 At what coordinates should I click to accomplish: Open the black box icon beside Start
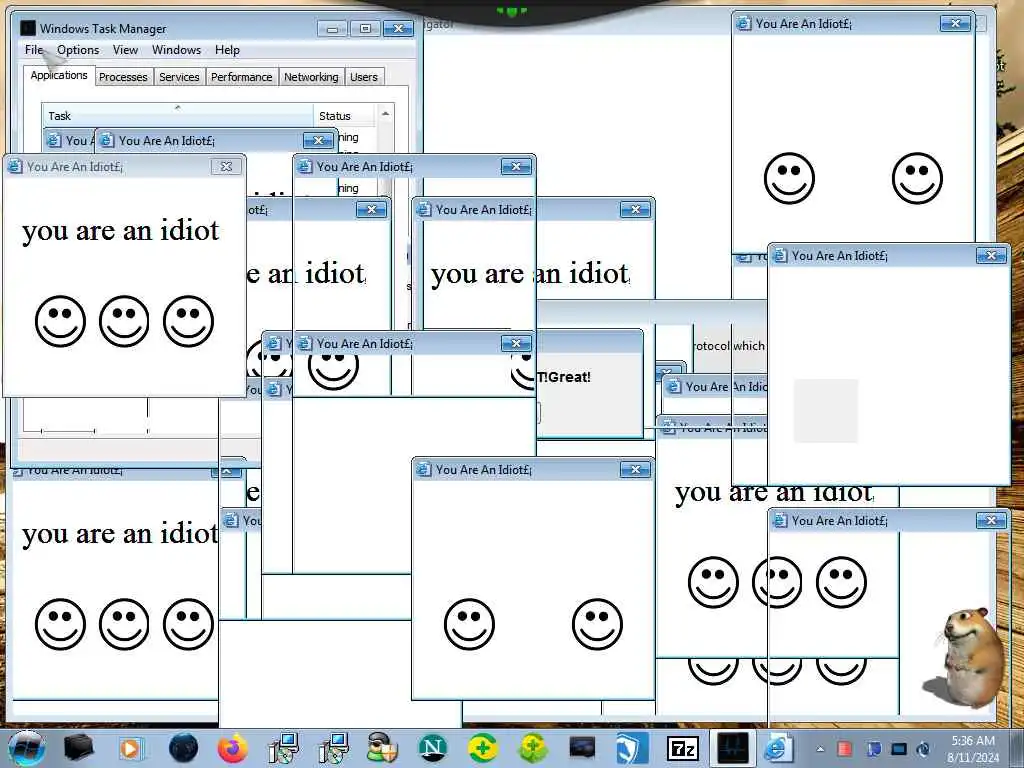[x=79, y=748]
